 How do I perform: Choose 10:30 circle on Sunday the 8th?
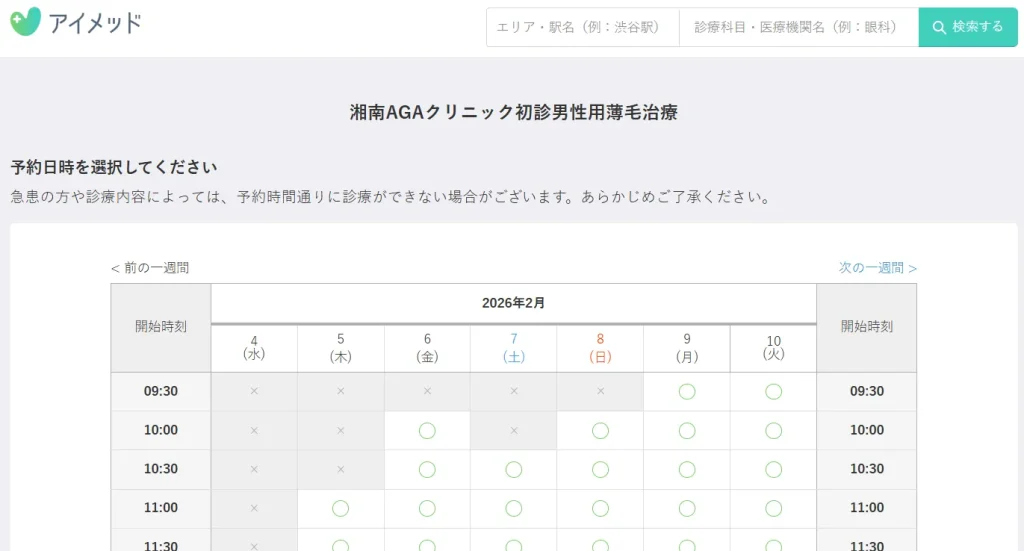(600, 469)
